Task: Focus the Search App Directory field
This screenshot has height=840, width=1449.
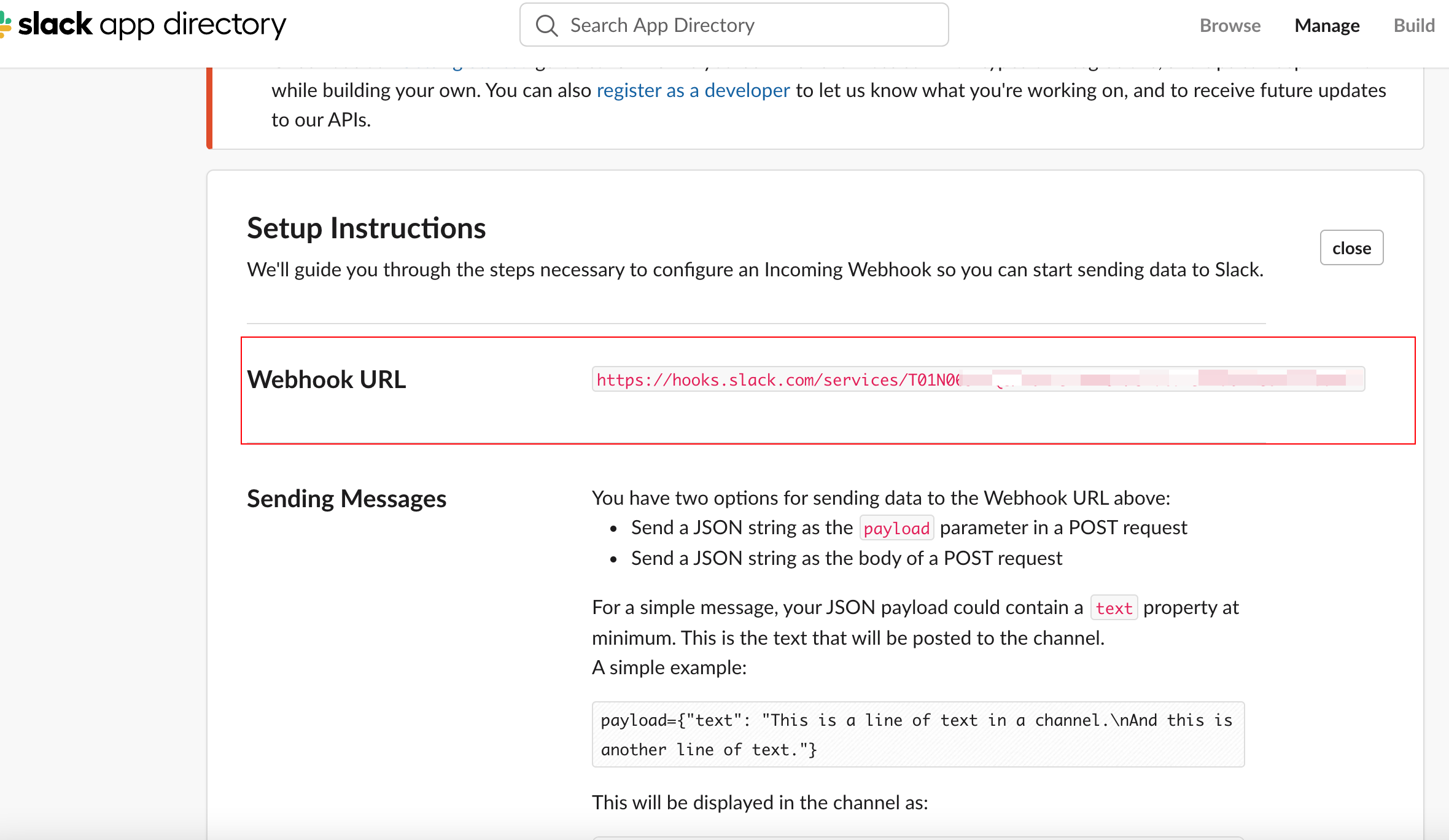Action: coord(734,25)
